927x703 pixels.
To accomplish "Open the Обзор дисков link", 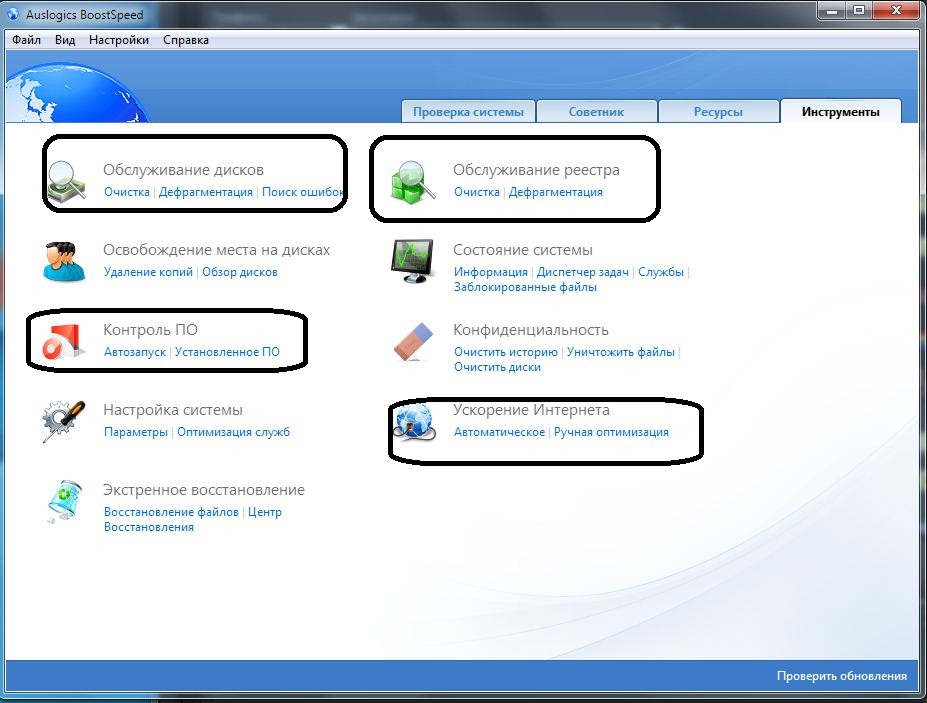I will coord(240,272).
